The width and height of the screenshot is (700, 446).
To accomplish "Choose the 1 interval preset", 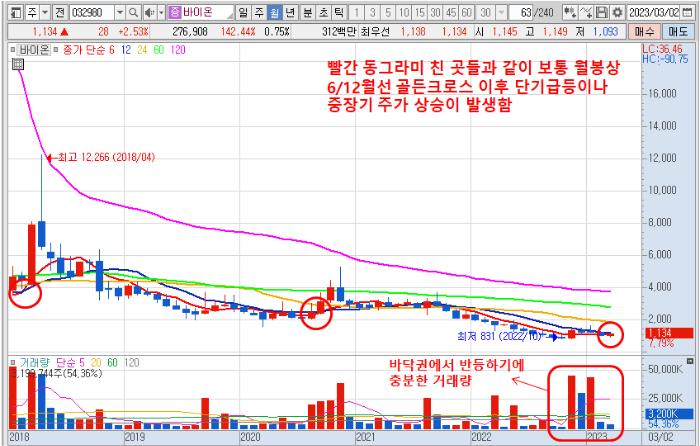I will [x=356, y=13].
